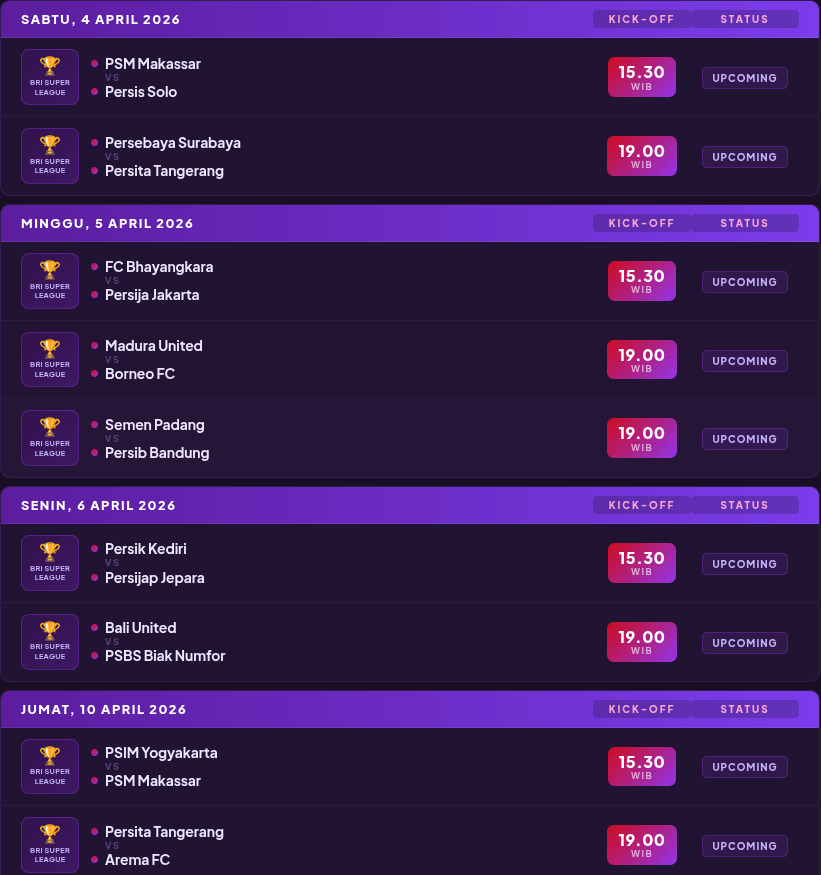Click the BRI Super League trophy icon beside PSM Makassar
821x875 pixels.
pyautogui.click(x=49, y=77)
